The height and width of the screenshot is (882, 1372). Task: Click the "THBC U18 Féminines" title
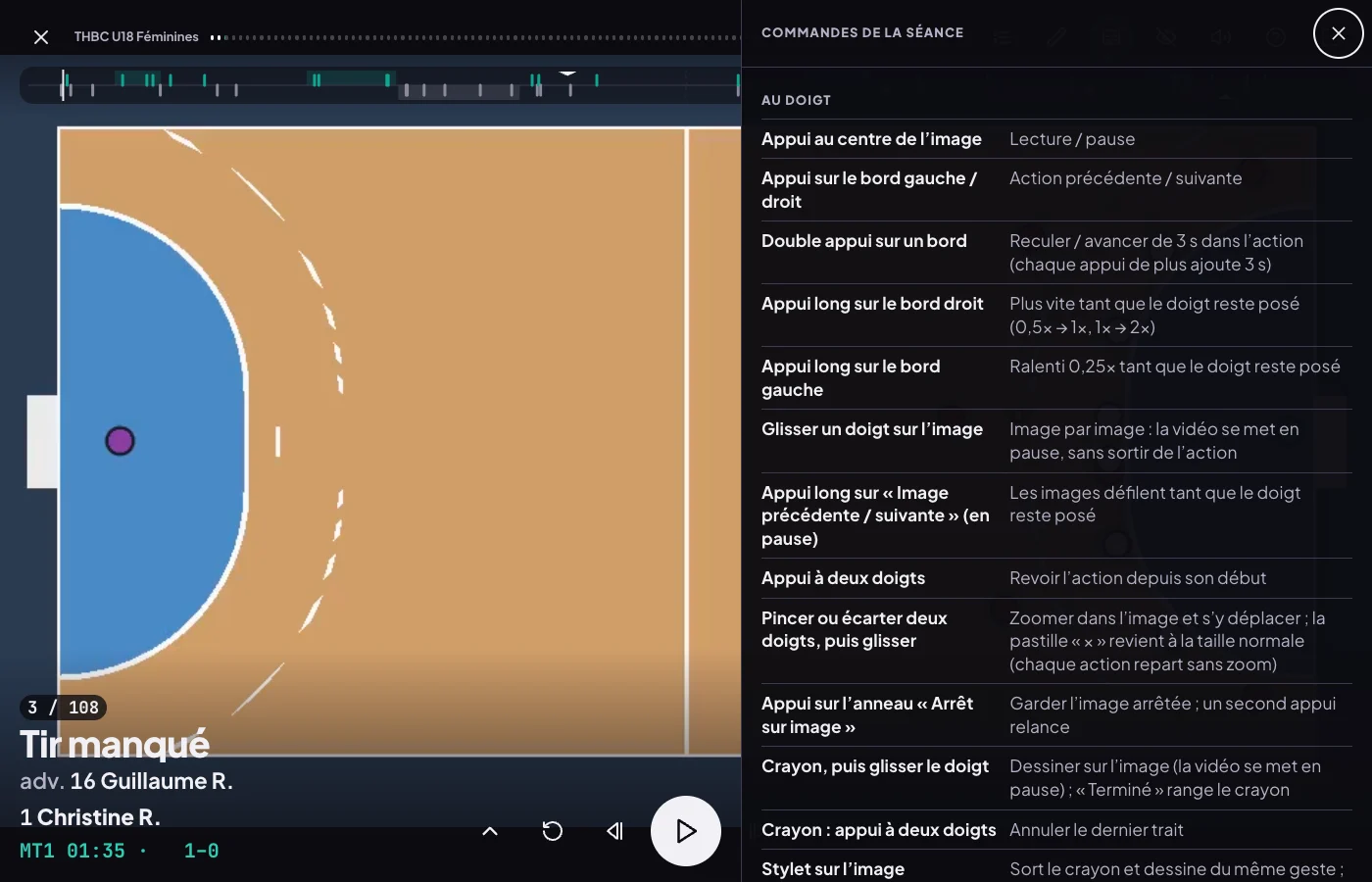136,37
